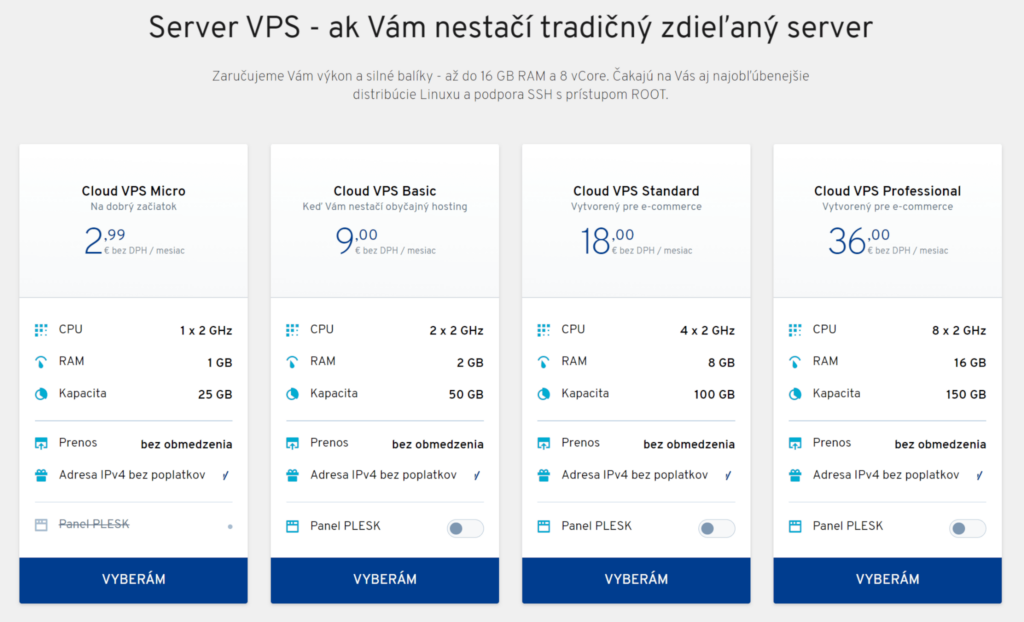Screen dimensions: 1024x622
Task: Click the RAM icon in Cloud VPS Standard
Action: pos(544,362)
